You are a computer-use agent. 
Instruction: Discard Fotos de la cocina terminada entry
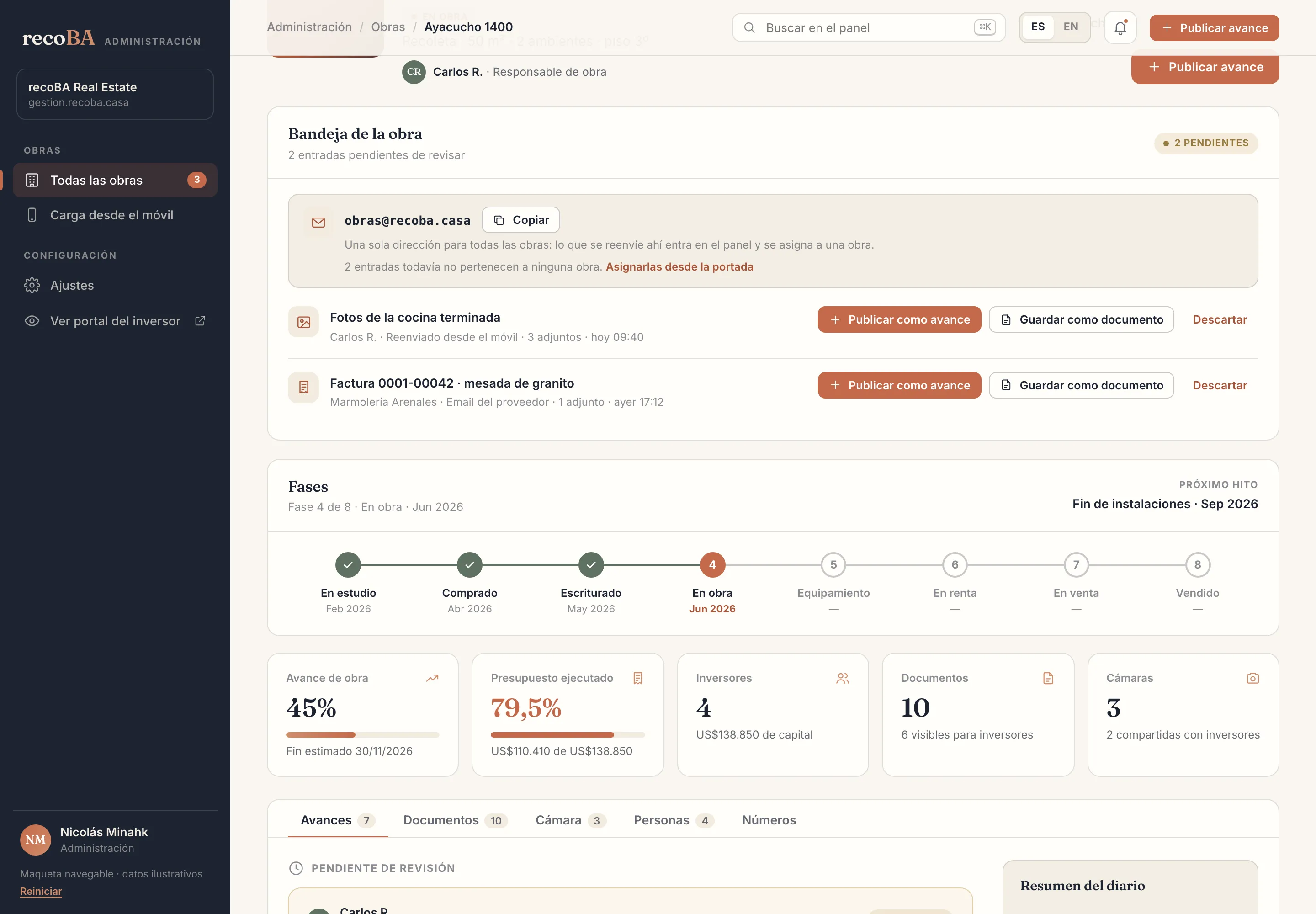pyautogui.click(x=1220, y=319)
